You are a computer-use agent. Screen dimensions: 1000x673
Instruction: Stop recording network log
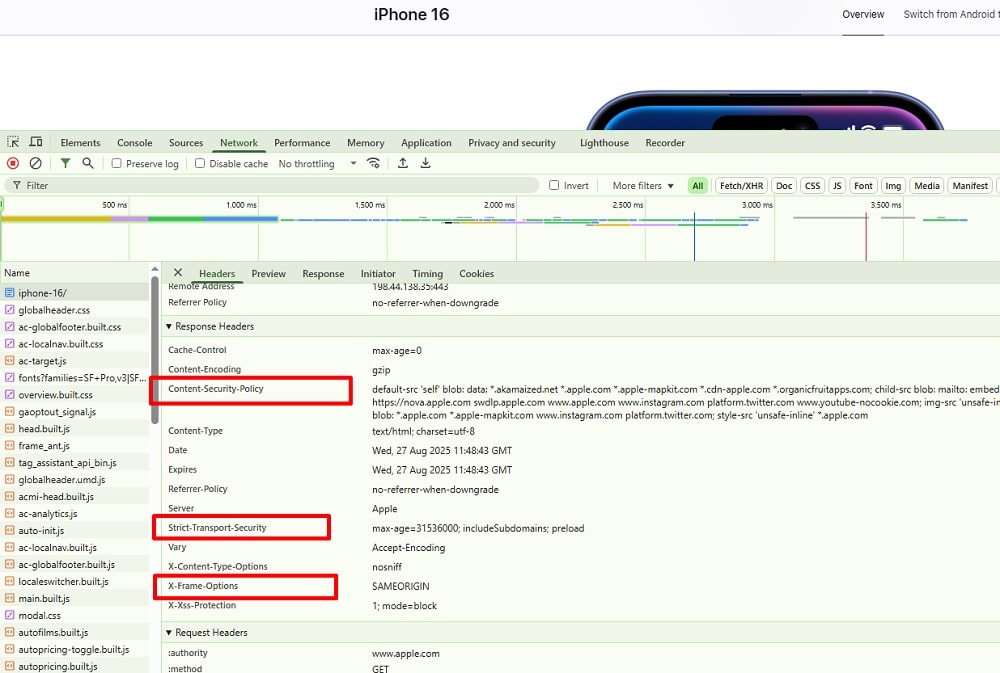click(13, 163)
